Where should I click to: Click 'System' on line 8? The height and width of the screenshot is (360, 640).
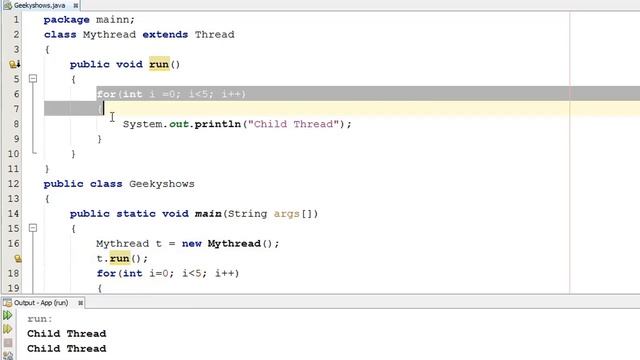pyautogui.click(x=143, y=124)
